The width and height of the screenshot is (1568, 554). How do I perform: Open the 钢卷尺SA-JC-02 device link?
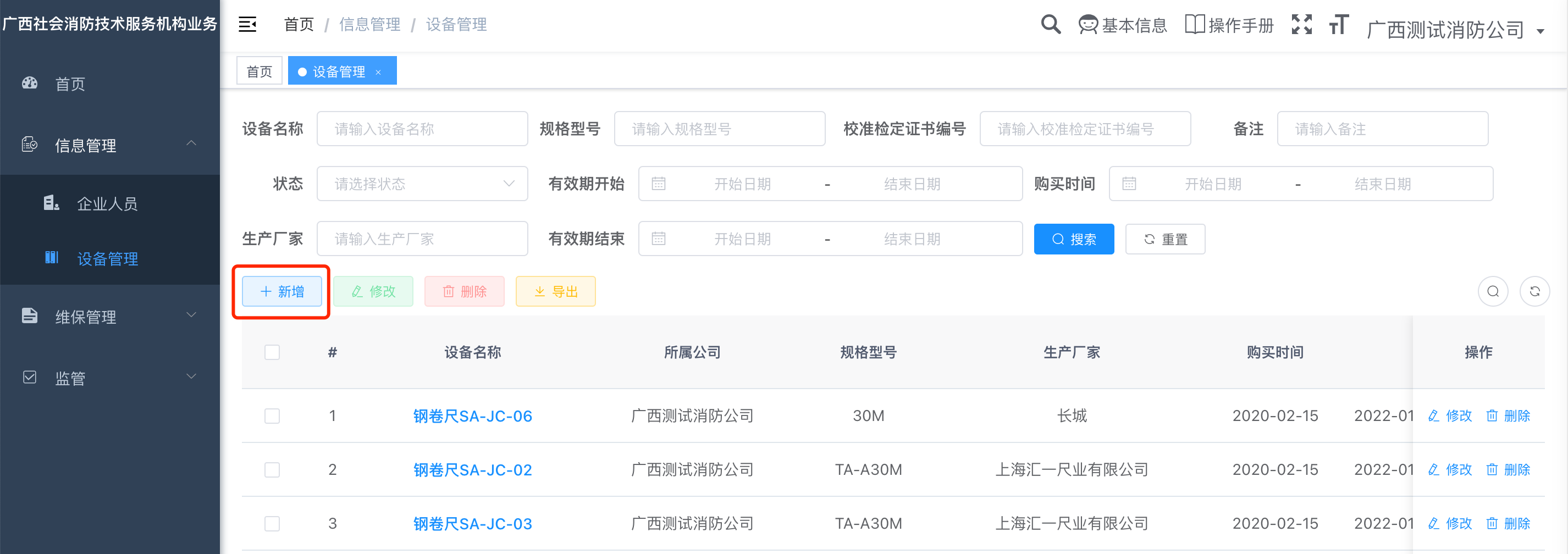(472, 469)
